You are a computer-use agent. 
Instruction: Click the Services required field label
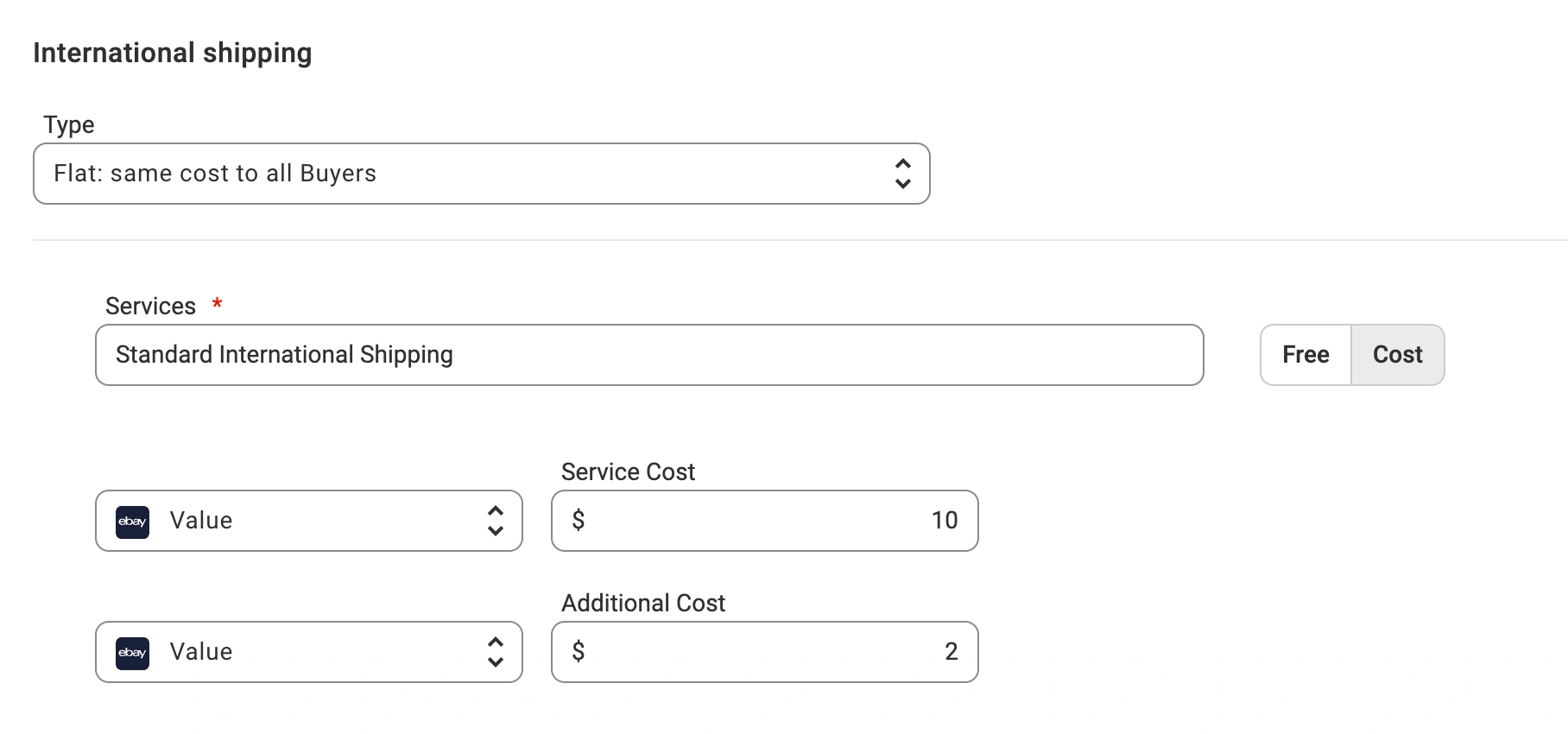(x=151, y=305)
